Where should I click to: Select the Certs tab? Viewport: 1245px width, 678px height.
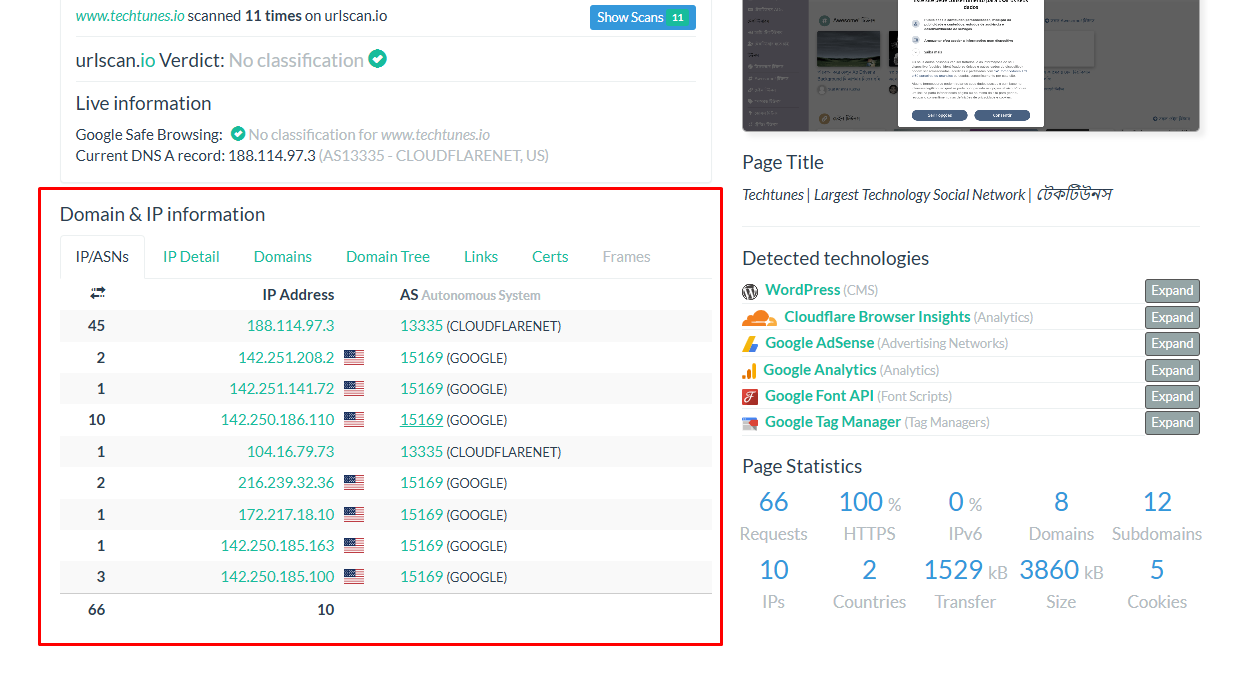click(x=550, y=256)
